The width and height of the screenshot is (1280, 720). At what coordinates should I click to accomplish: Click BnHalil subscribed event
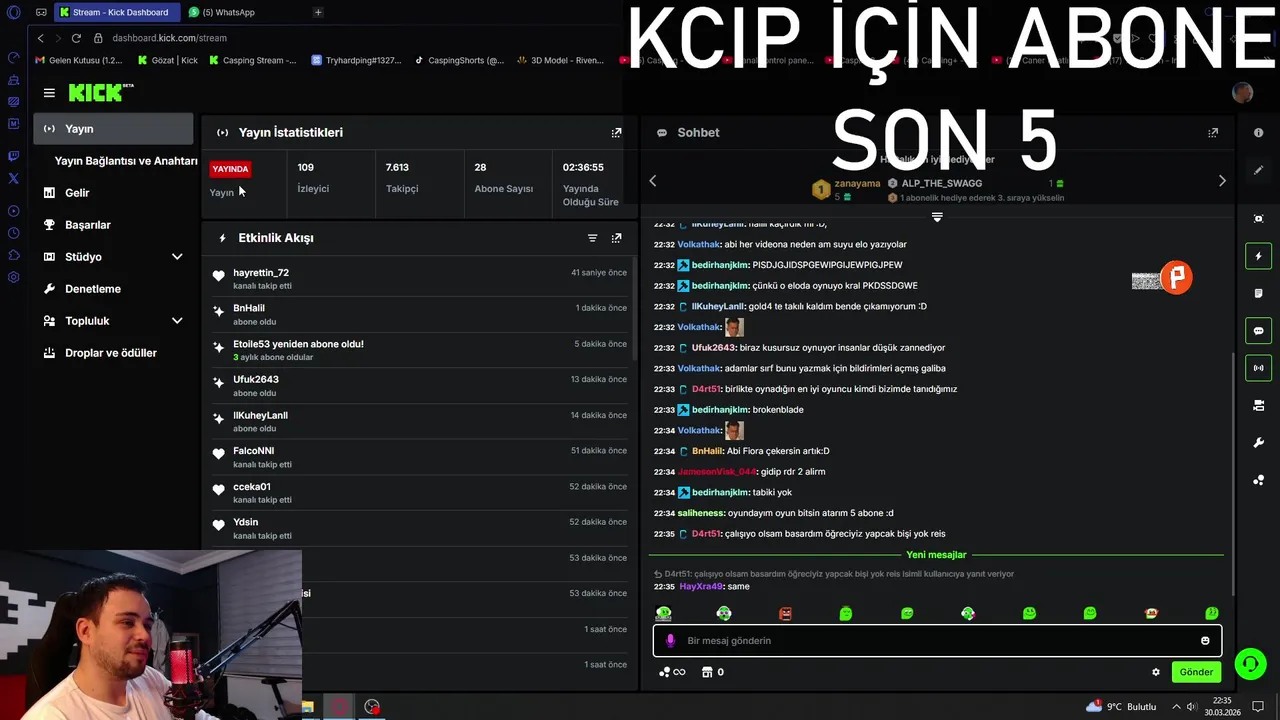point(419,314)
